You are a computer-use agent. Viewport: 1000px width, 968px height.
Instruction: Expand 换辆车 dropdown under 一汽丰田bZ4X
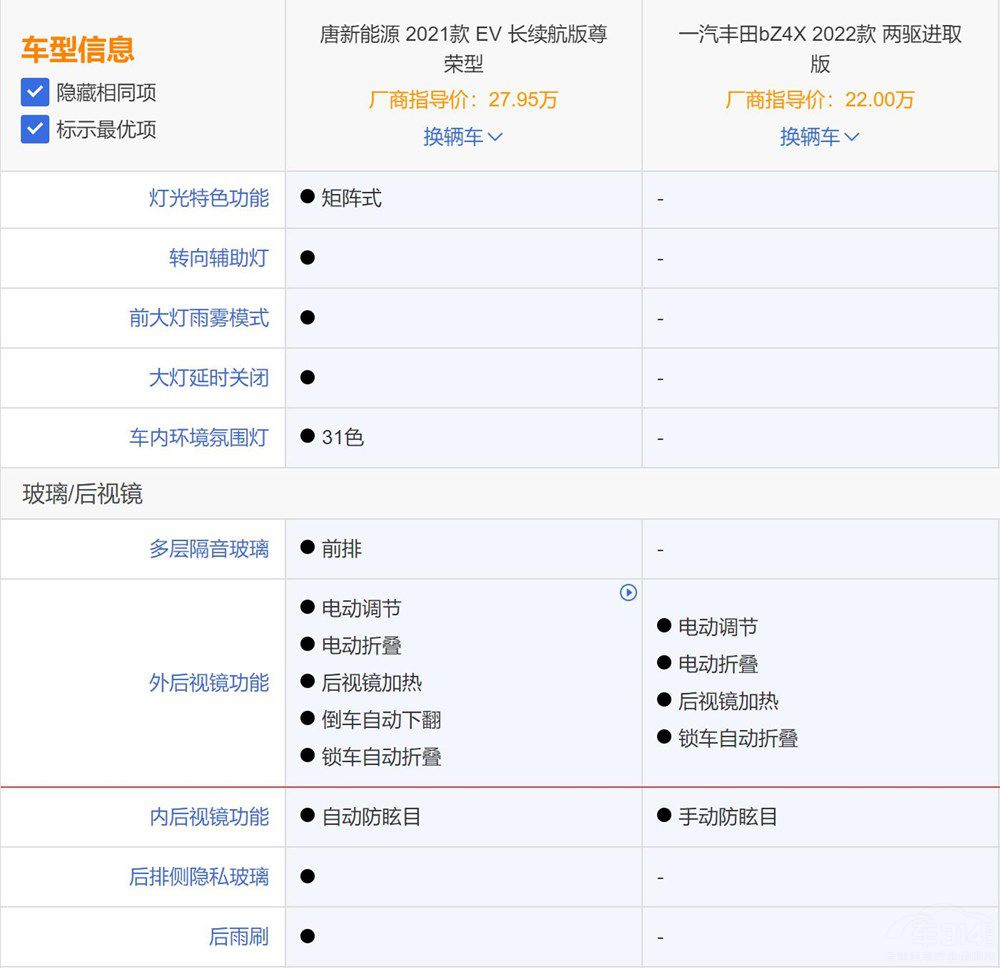820,136
